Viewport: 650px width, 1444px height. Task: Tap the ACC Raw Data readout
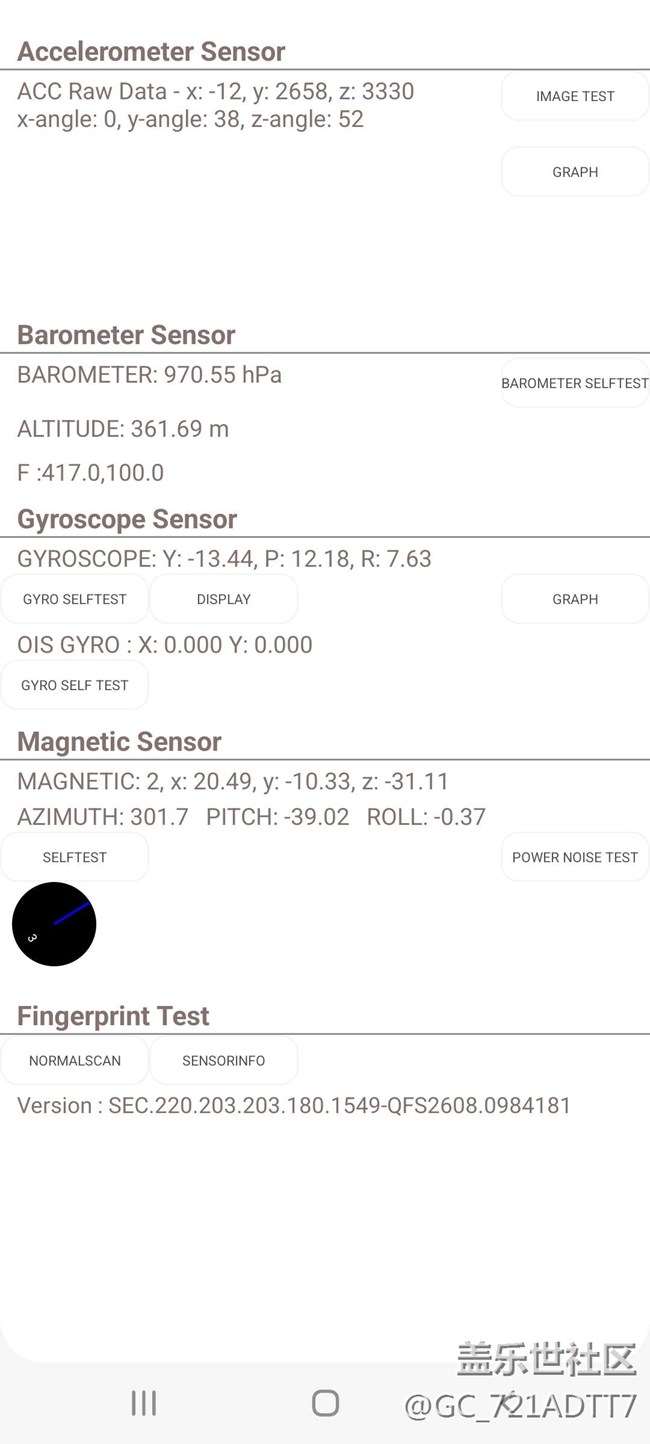(215, 92)
